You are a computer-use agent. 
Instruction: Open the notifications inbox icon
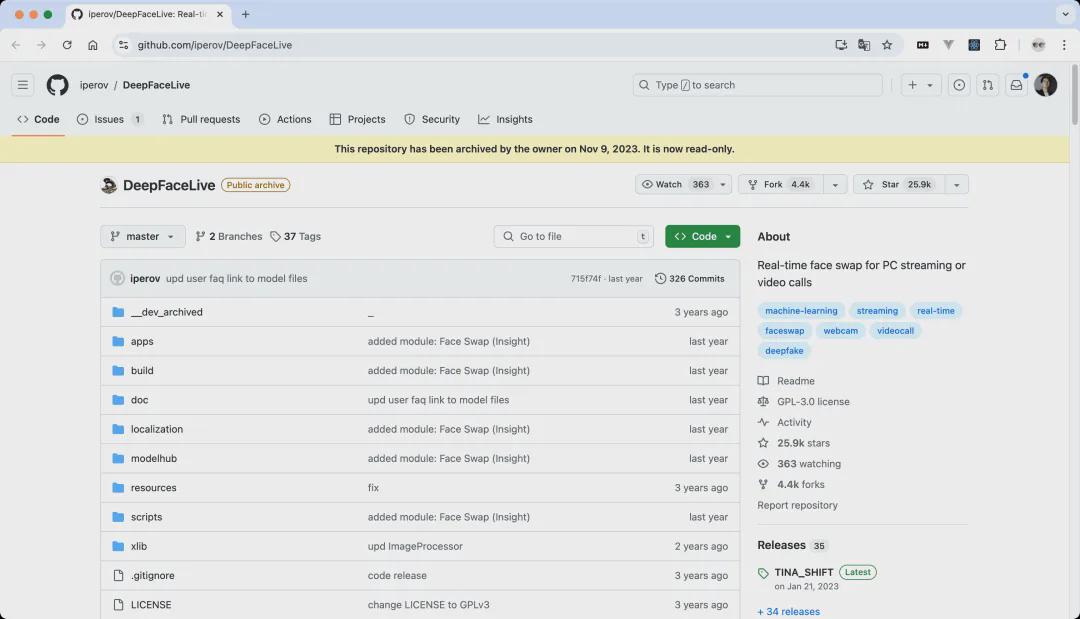[1016, 85]
